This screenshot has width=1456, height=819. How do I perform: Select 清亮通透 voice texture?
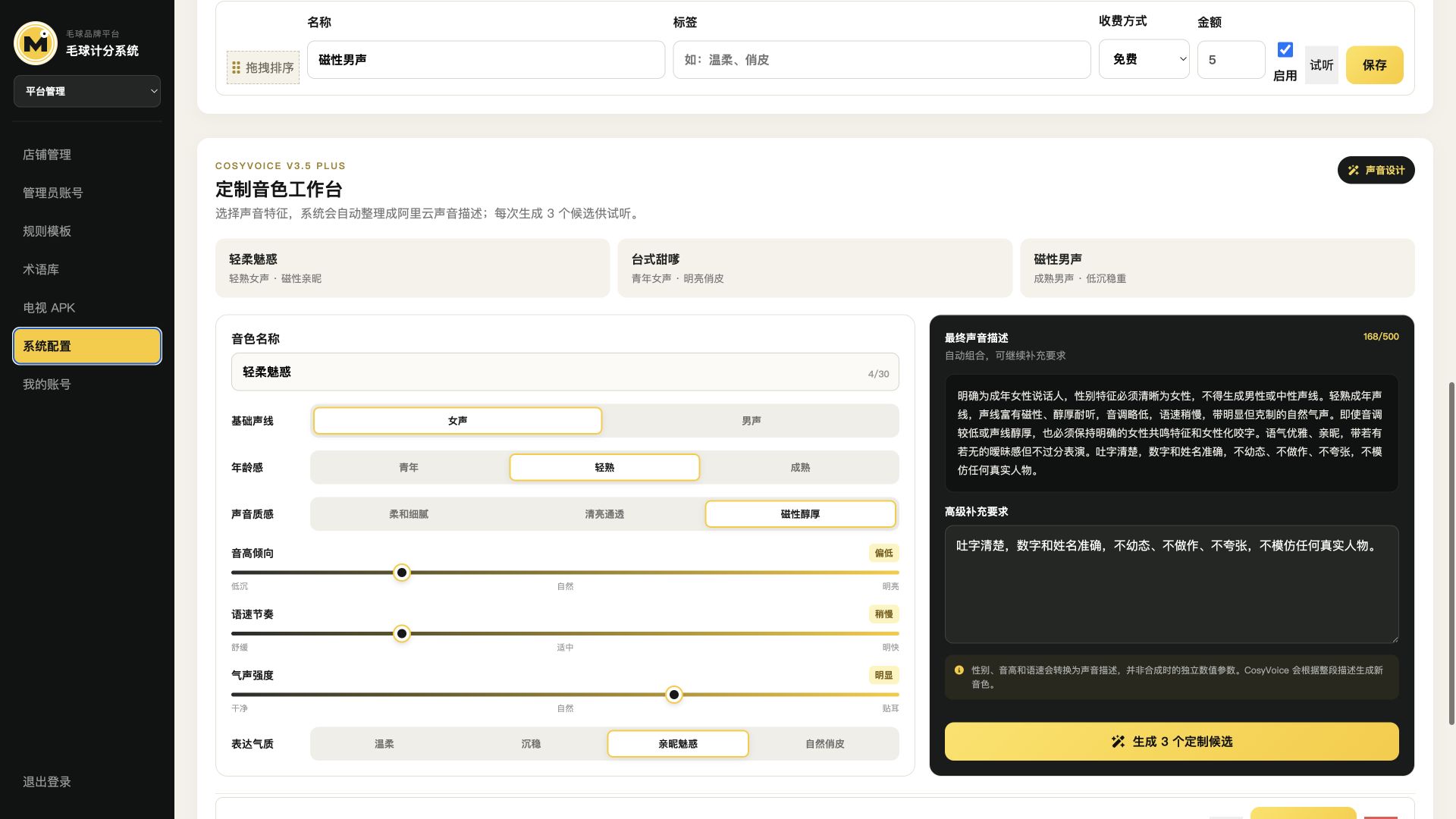click(604, 514)
